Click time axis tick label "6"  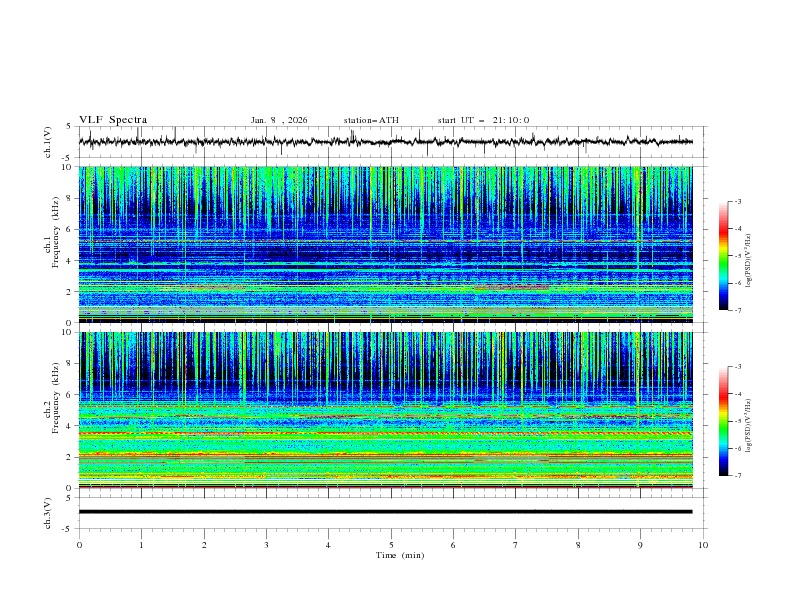[x=453, y=545]
